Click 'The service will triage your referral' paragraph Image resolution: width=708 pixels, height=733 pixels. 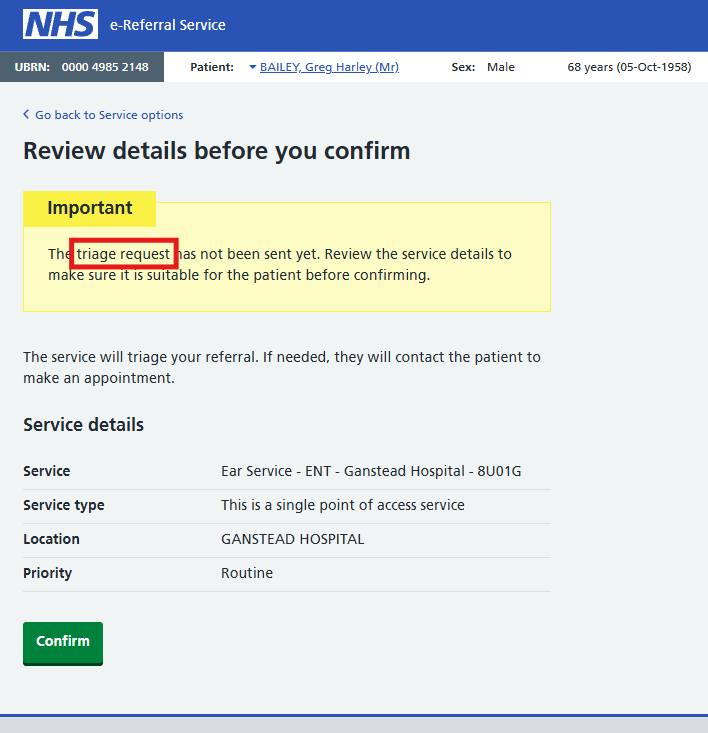click(282, 367)
